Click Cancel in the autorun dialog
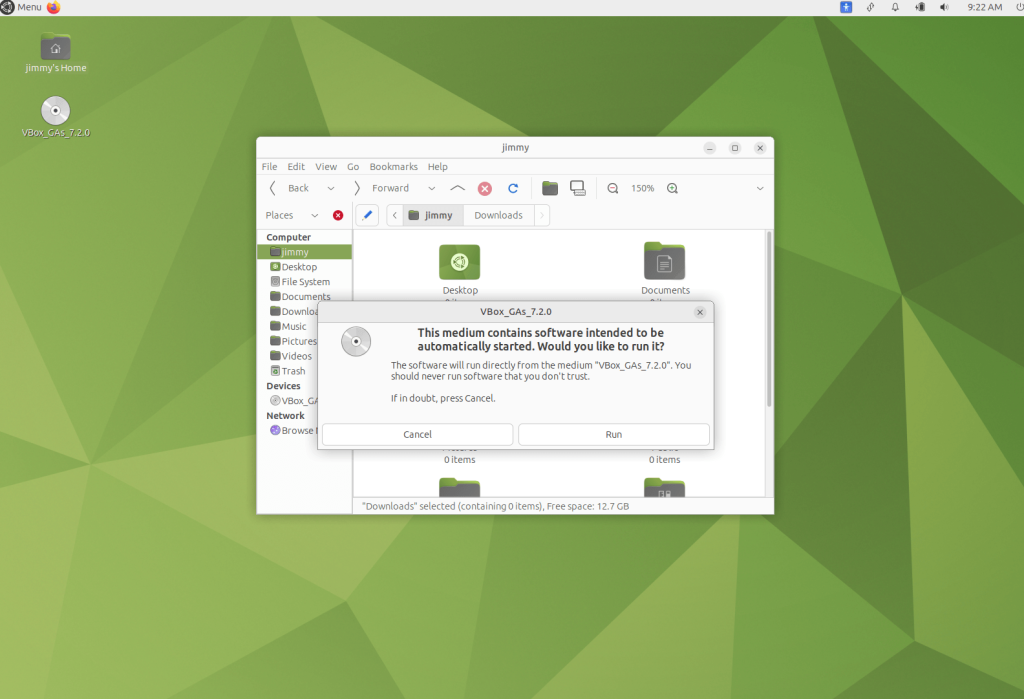 coord(417,434)
